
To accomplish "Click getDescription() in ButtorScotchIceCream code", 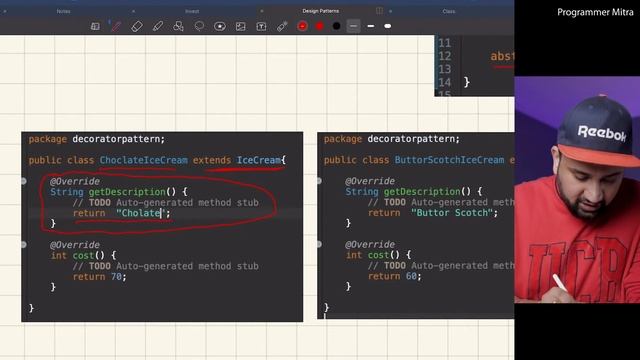I will tap(427, 191).
